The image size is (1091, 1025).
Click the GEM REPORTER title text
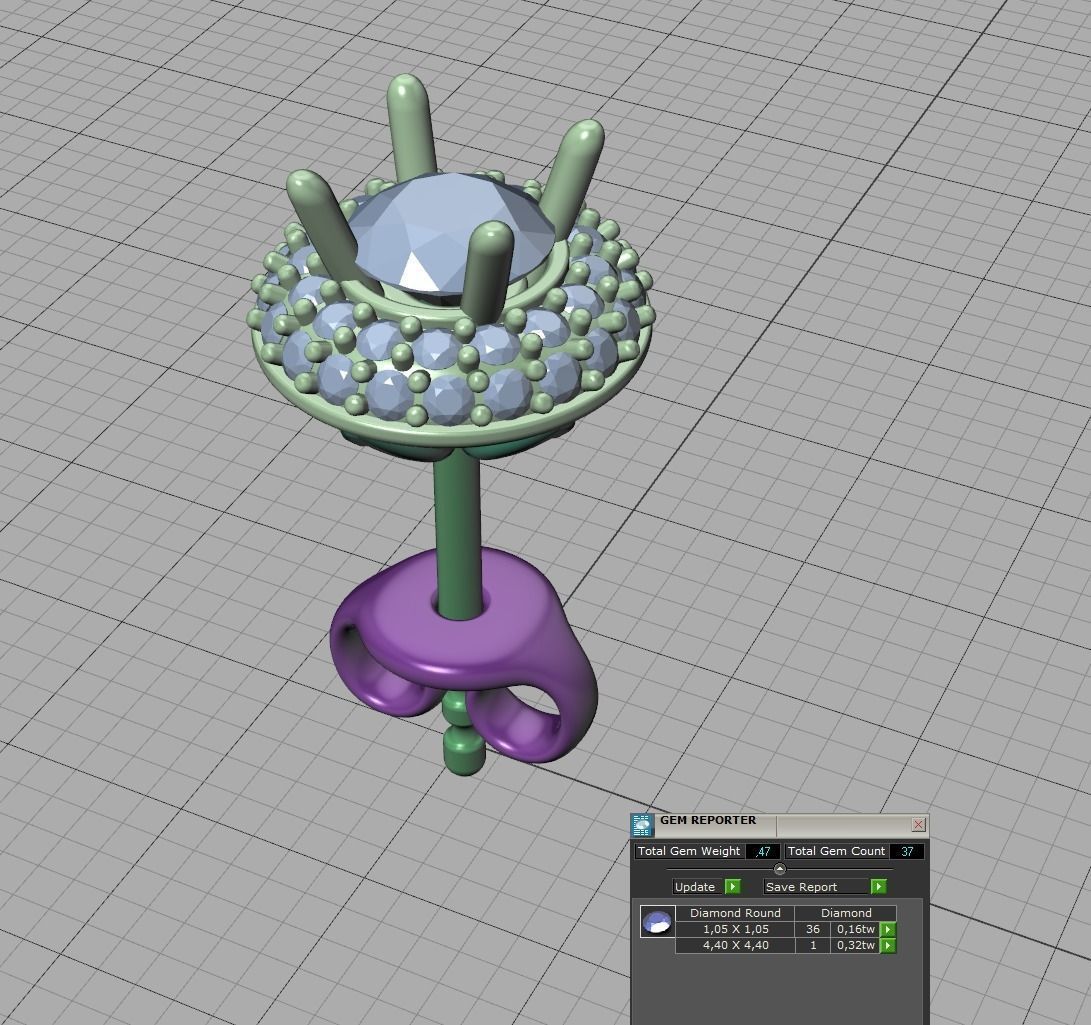tap(708, 820)
